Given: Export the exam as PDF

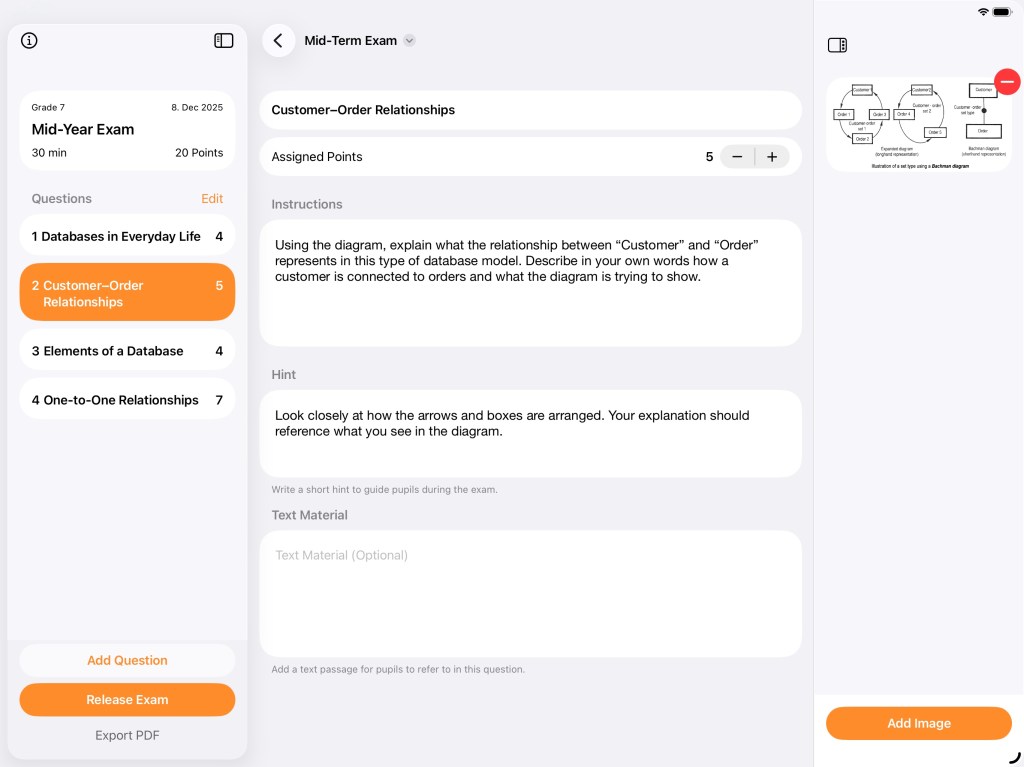Looking at the screenshot, I should pyautogui.click(x=127, y=735).
